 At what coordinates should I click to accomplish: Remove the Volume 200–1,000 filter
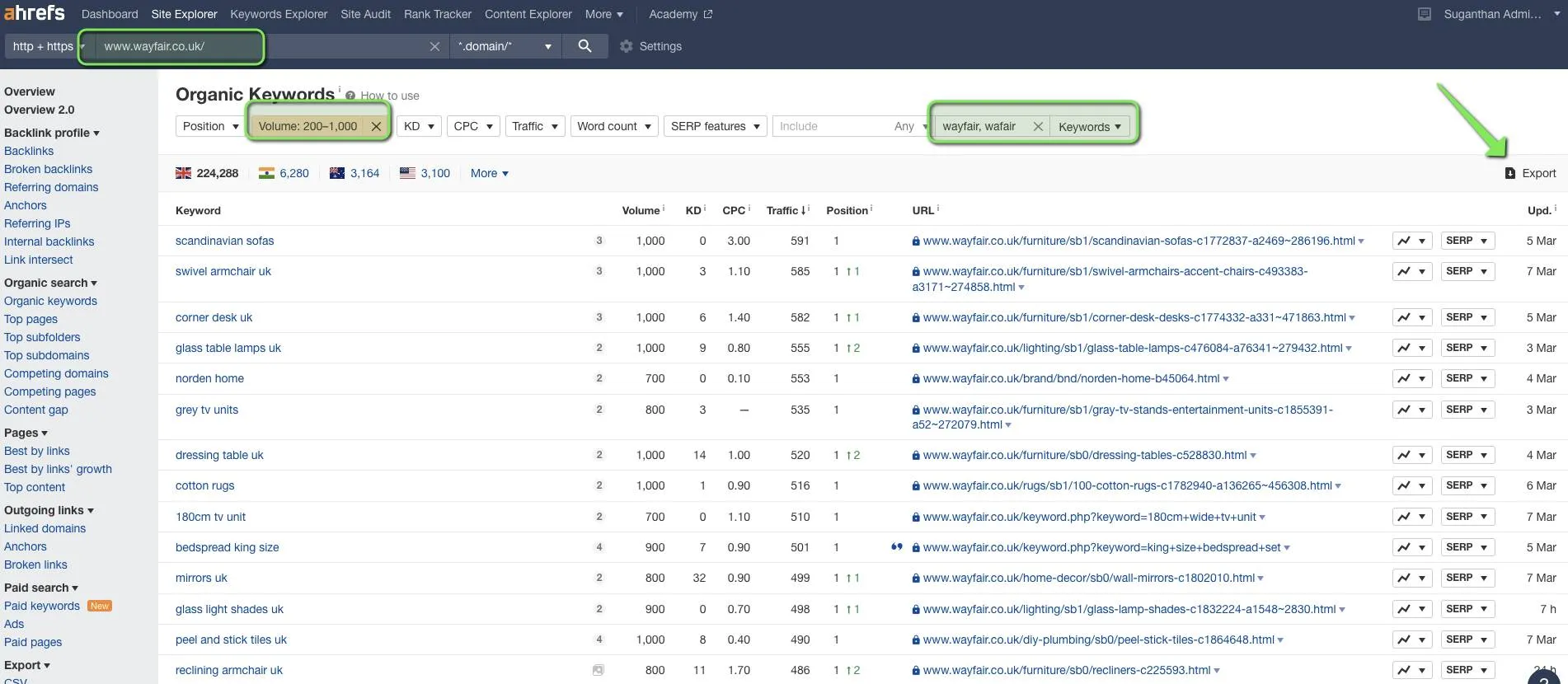click(x=376, y=126)
